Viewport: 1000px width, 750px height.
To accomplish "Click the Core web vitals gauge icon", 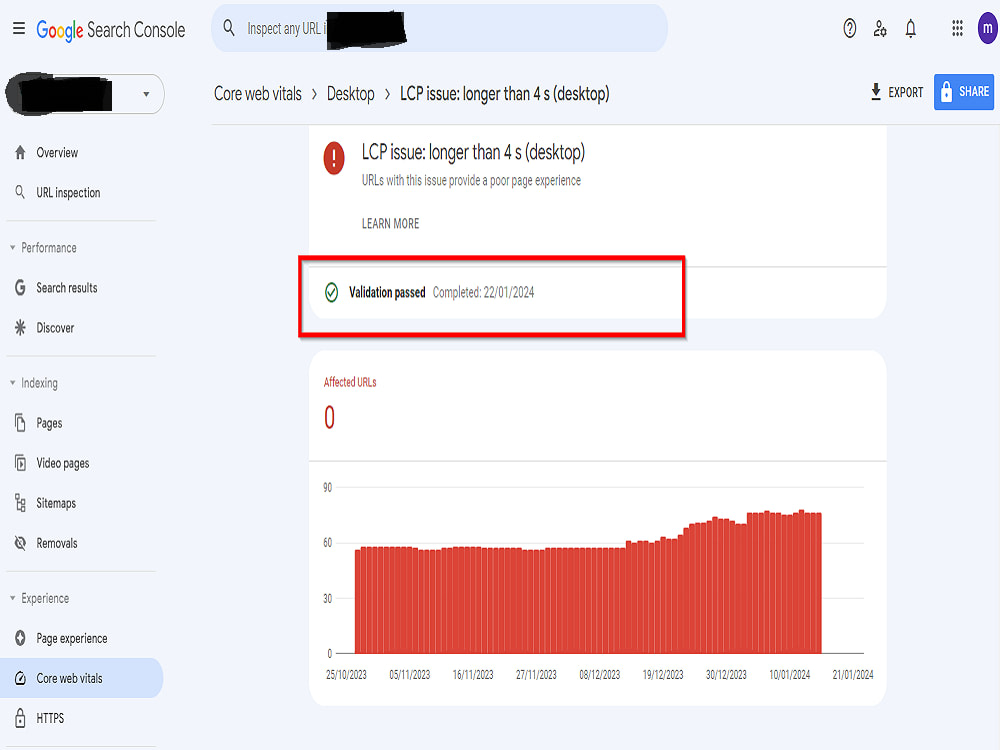I will [x=20, y=678].
